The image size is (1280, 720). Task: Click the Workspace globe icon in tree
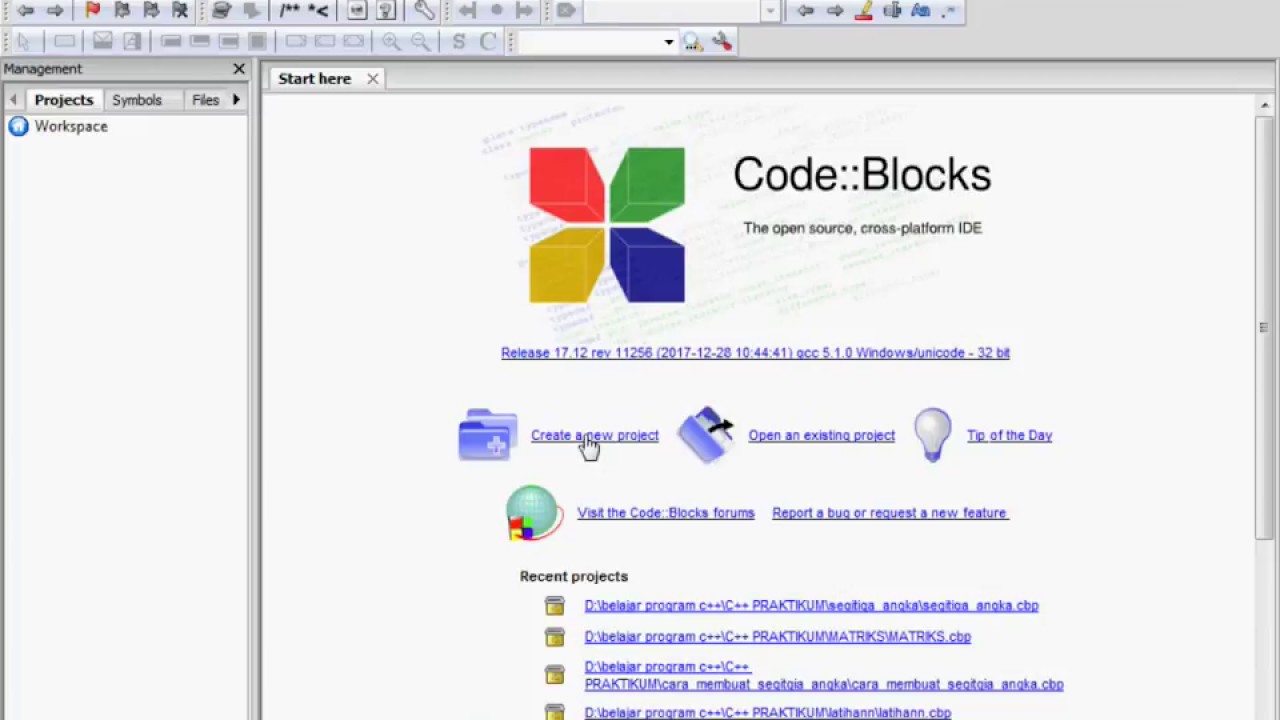18,126
